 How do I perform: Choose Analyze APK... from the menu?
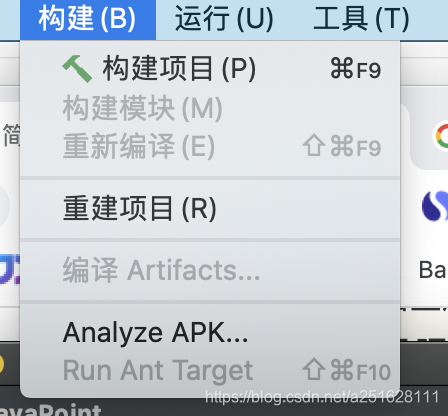point(210,333)
